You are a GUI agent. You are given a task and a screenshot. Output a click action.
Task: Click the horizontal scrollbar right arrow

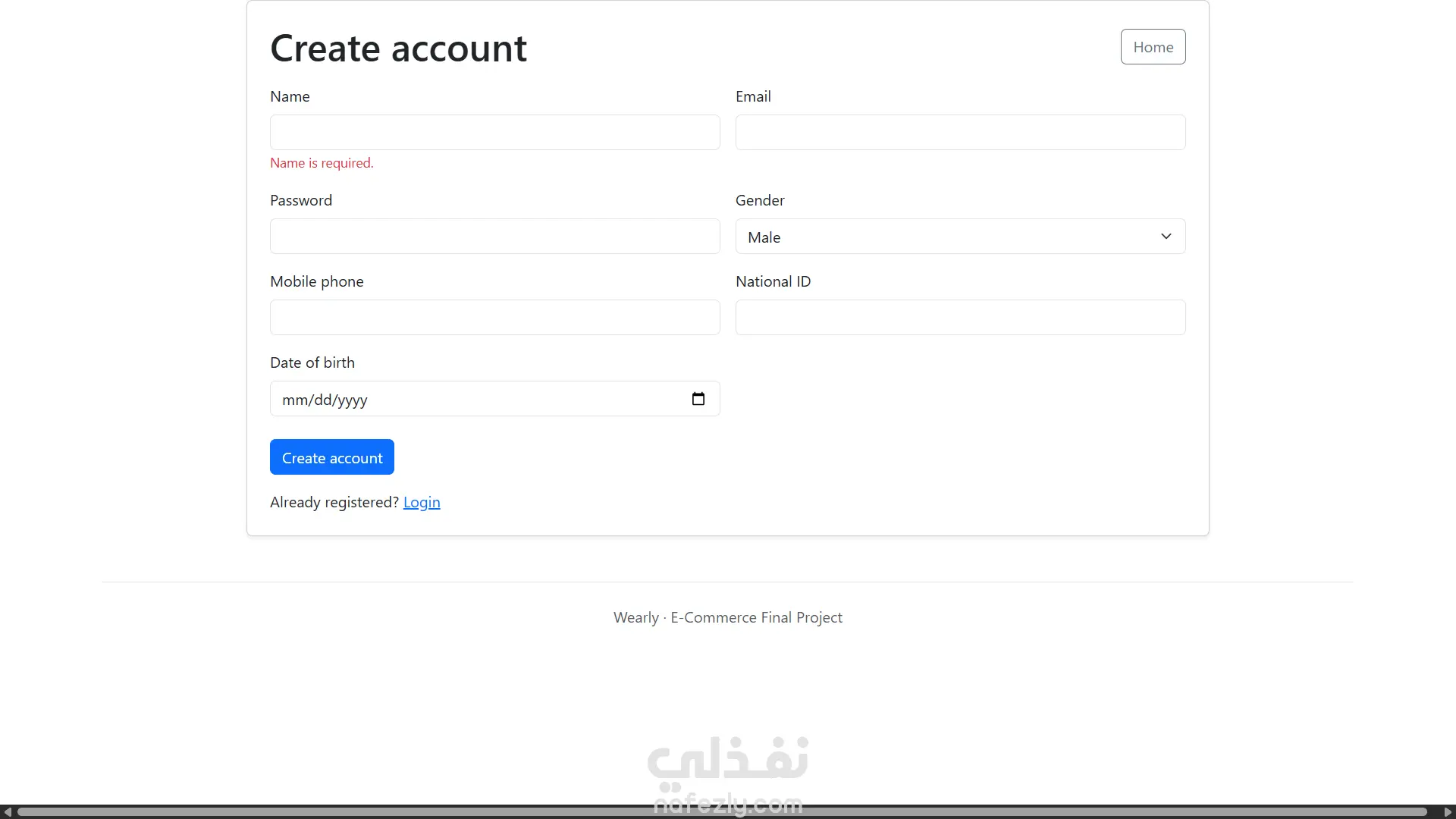1448,812
